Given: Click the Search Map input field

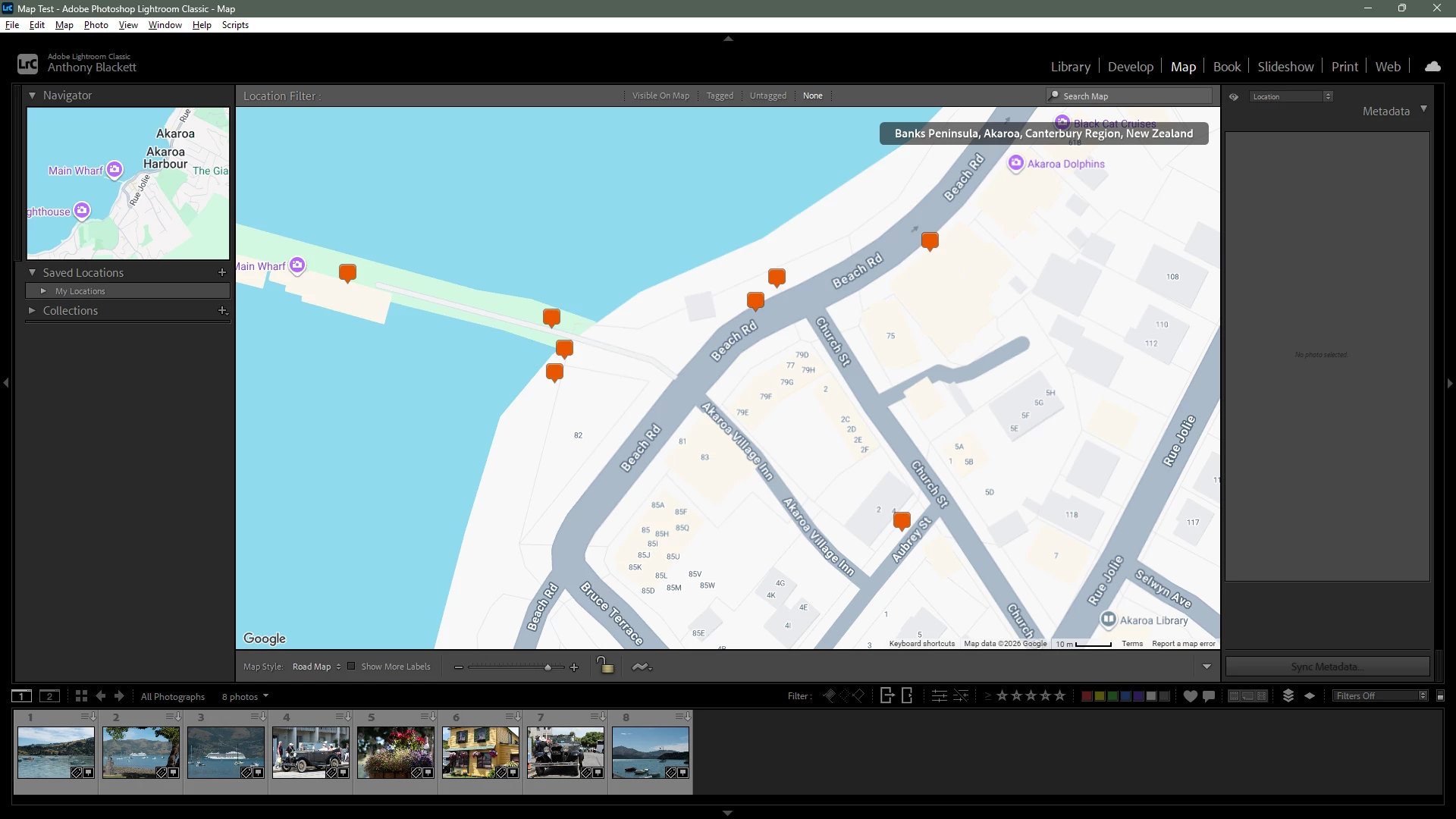Looking at the screenshot, I should tap(1129, 96).
